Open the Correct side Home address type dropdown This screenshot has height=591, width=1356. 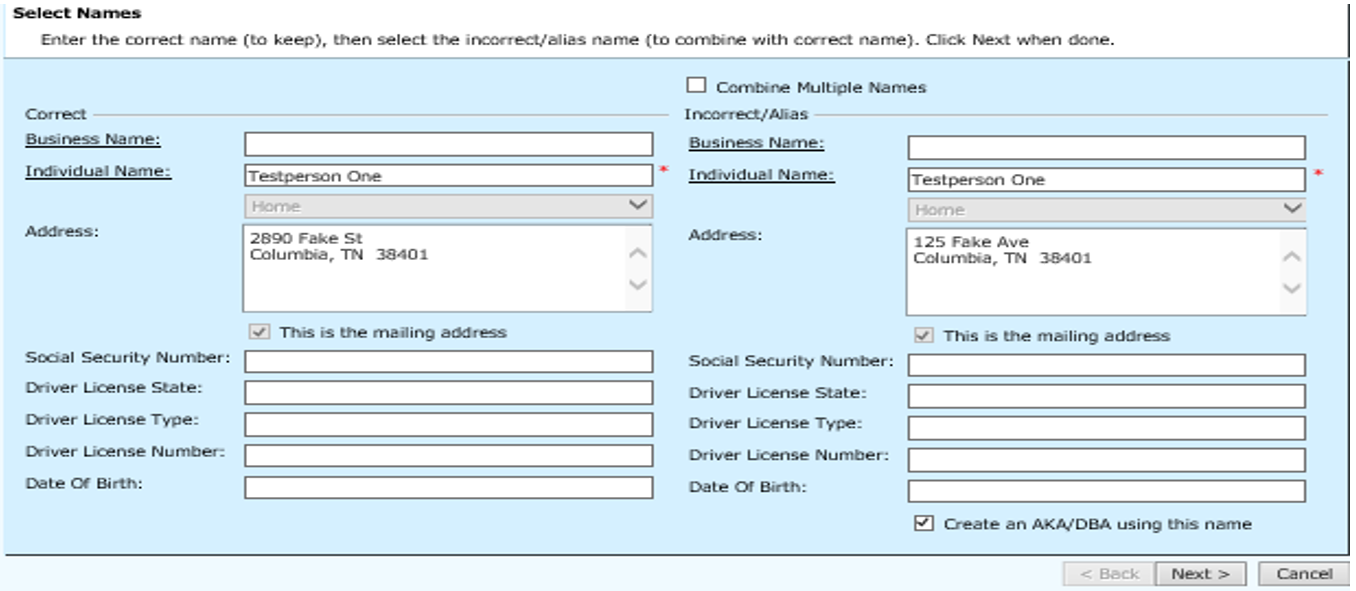(x=448, y=206)
